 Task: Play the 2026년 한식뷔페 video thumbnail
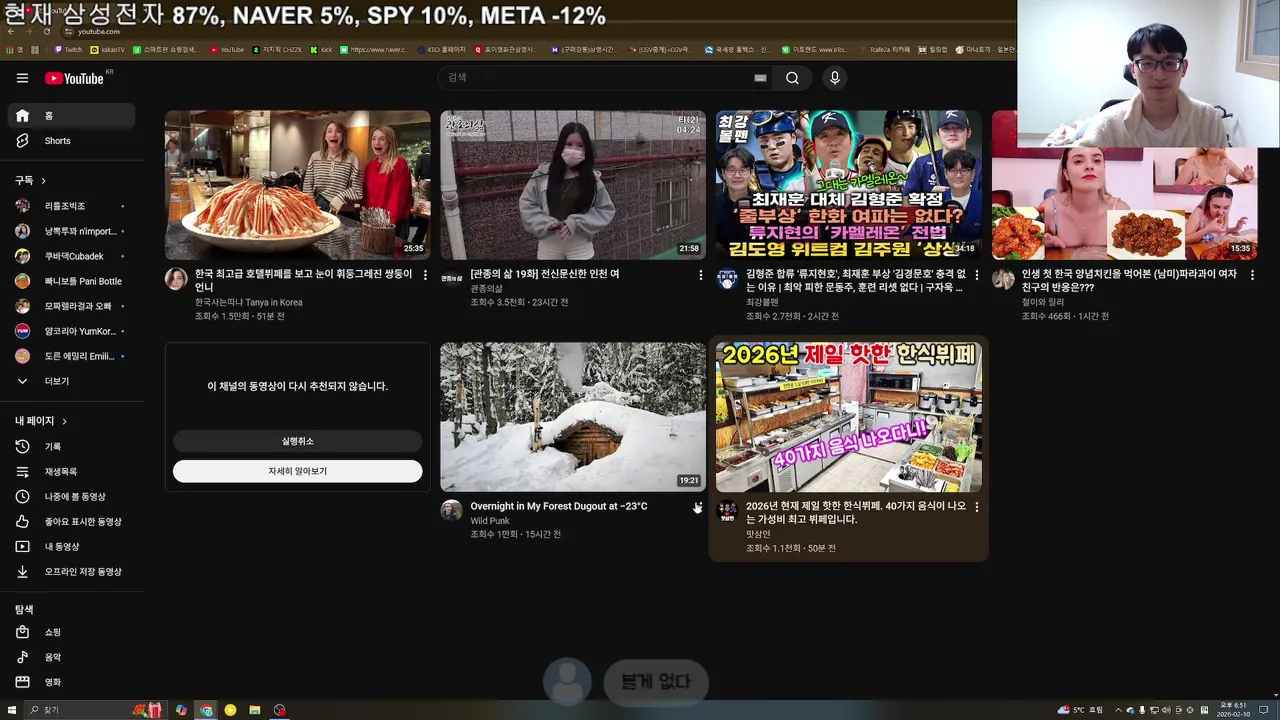pos(849,417)
